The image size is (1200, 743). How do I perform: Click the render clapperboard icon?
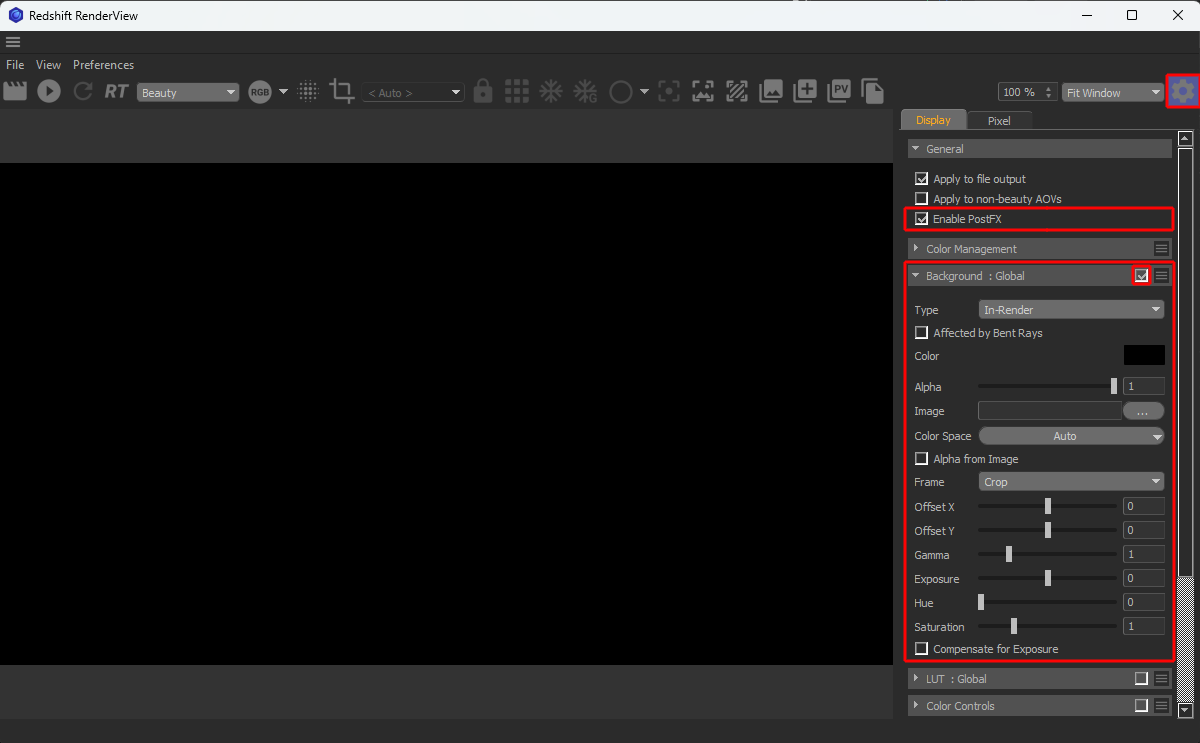pyautogui.click(x=15, y=91)
